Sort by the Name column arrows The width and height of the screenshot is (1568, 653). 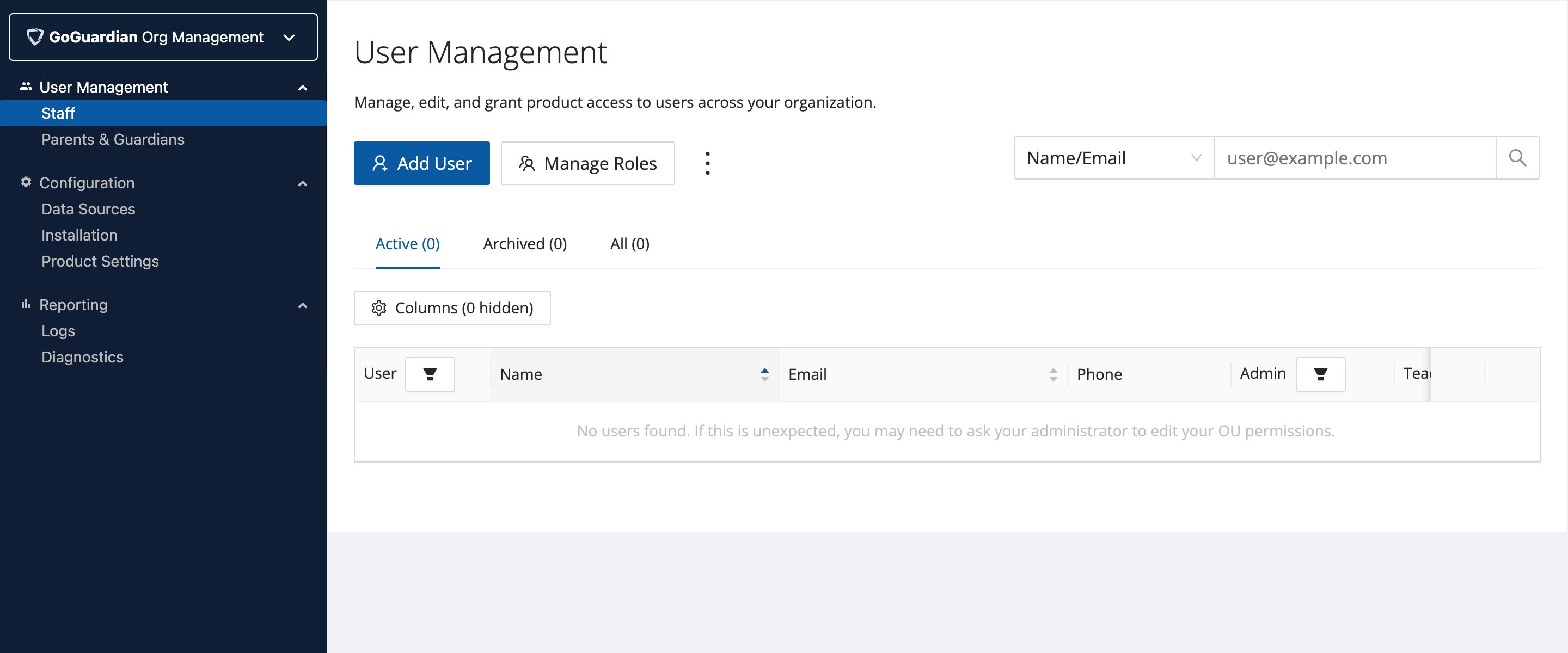click(x=764, y=375)
